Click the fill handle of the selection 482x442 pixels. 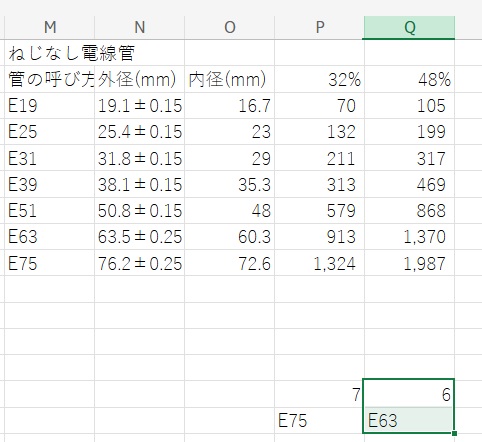pos(454,433)
